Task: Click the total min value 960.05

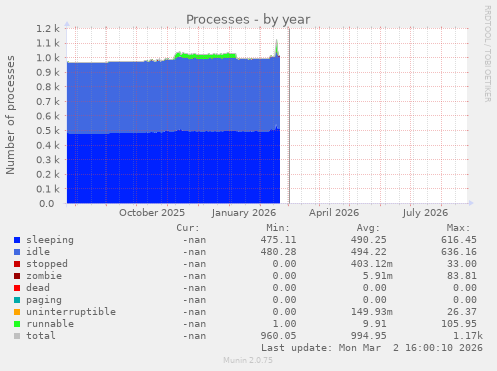Action: click(x=278, y=336)
